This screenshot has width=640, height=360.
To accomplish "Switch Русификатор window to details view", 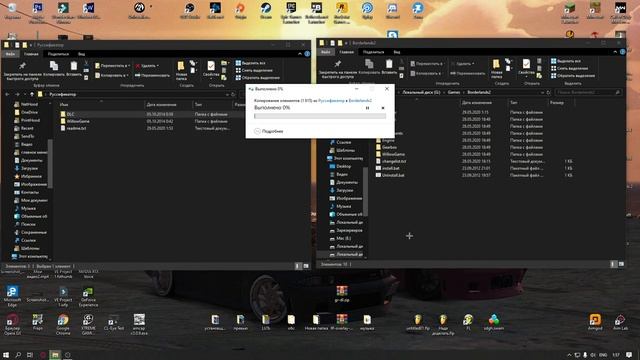I will pyautogui.click(x=298, y=266).
